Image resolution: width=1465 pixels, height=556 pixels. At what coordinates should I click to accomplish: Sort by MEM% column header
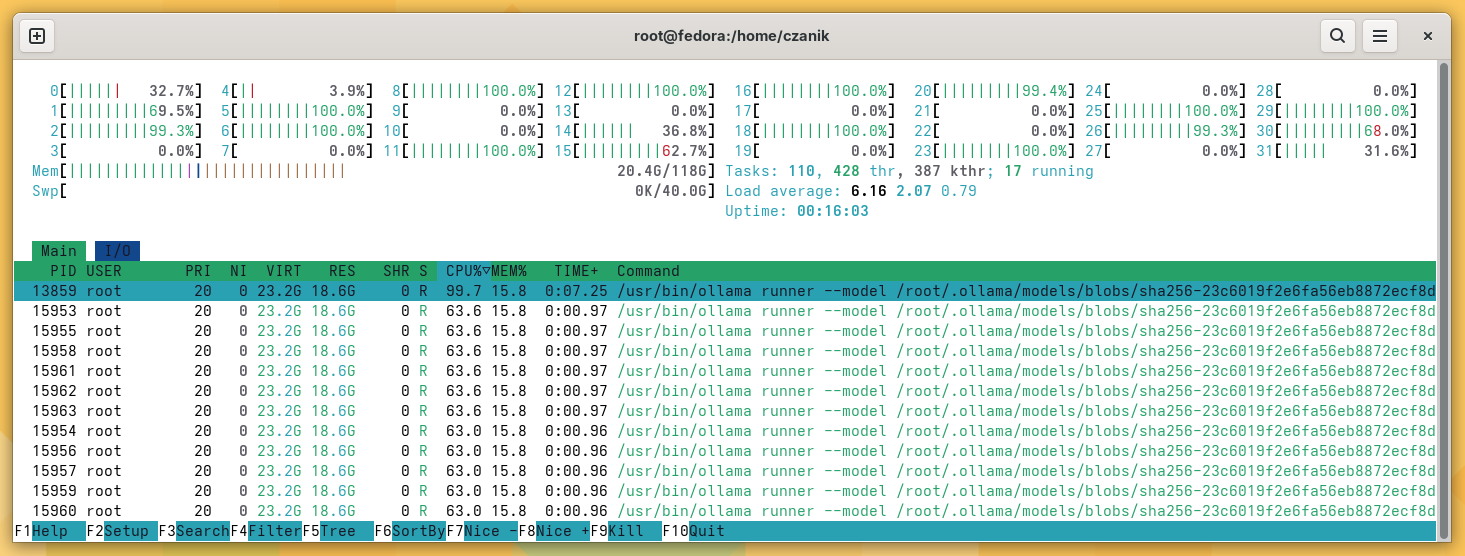click(509, 271)
